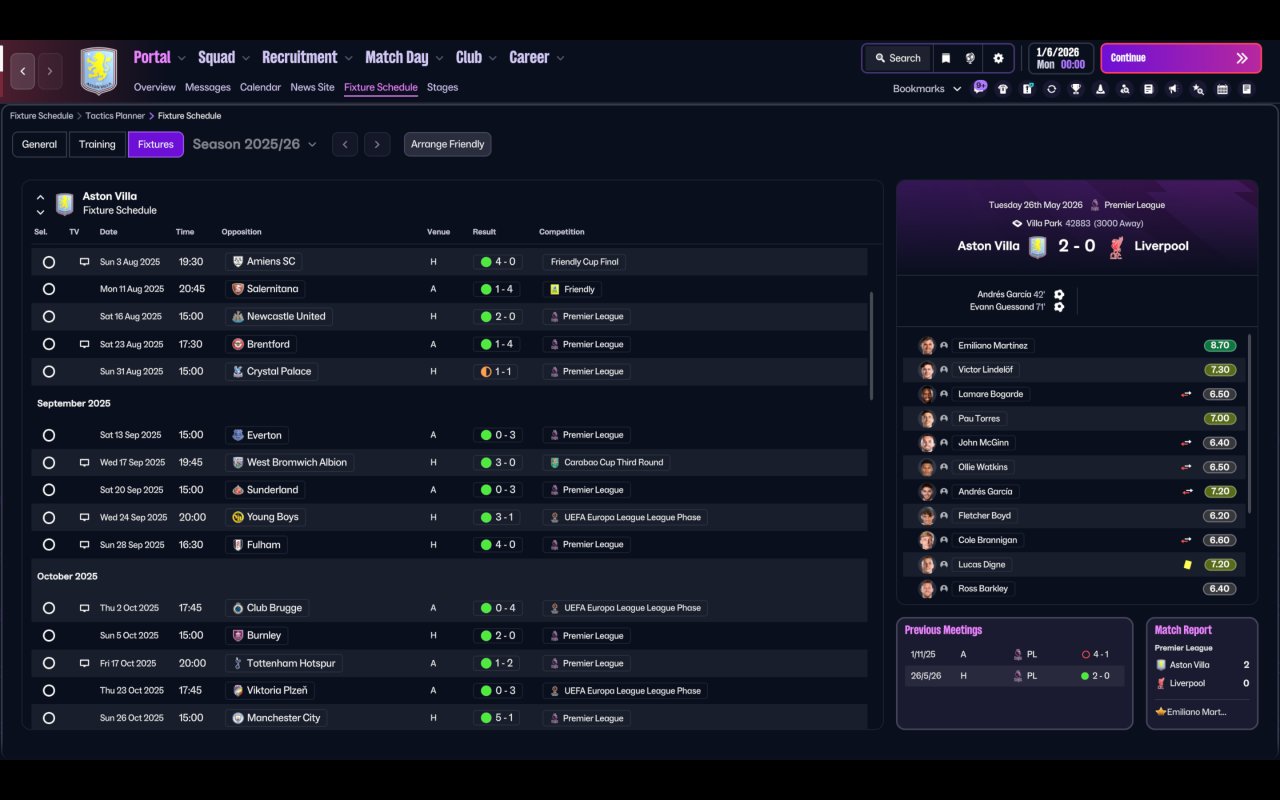The width and height of the screenshot is (1280, 800).
Task: Switch to the Calendar subtab
Action: click(260, 87)
